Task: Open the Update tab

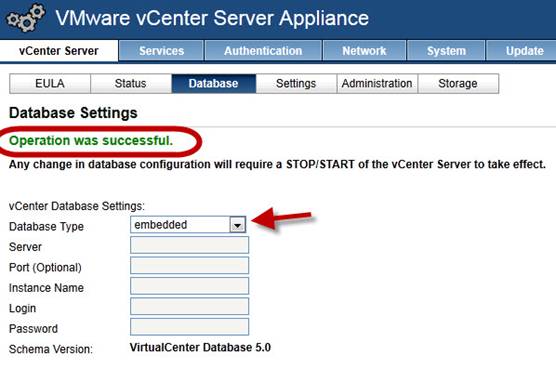Action: click(522, 51)
